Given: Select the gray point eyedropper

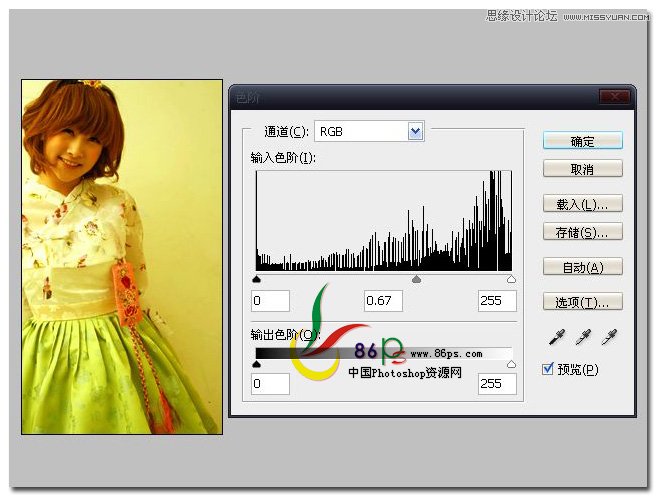Looking at the screenshot, I should point(583,337).
